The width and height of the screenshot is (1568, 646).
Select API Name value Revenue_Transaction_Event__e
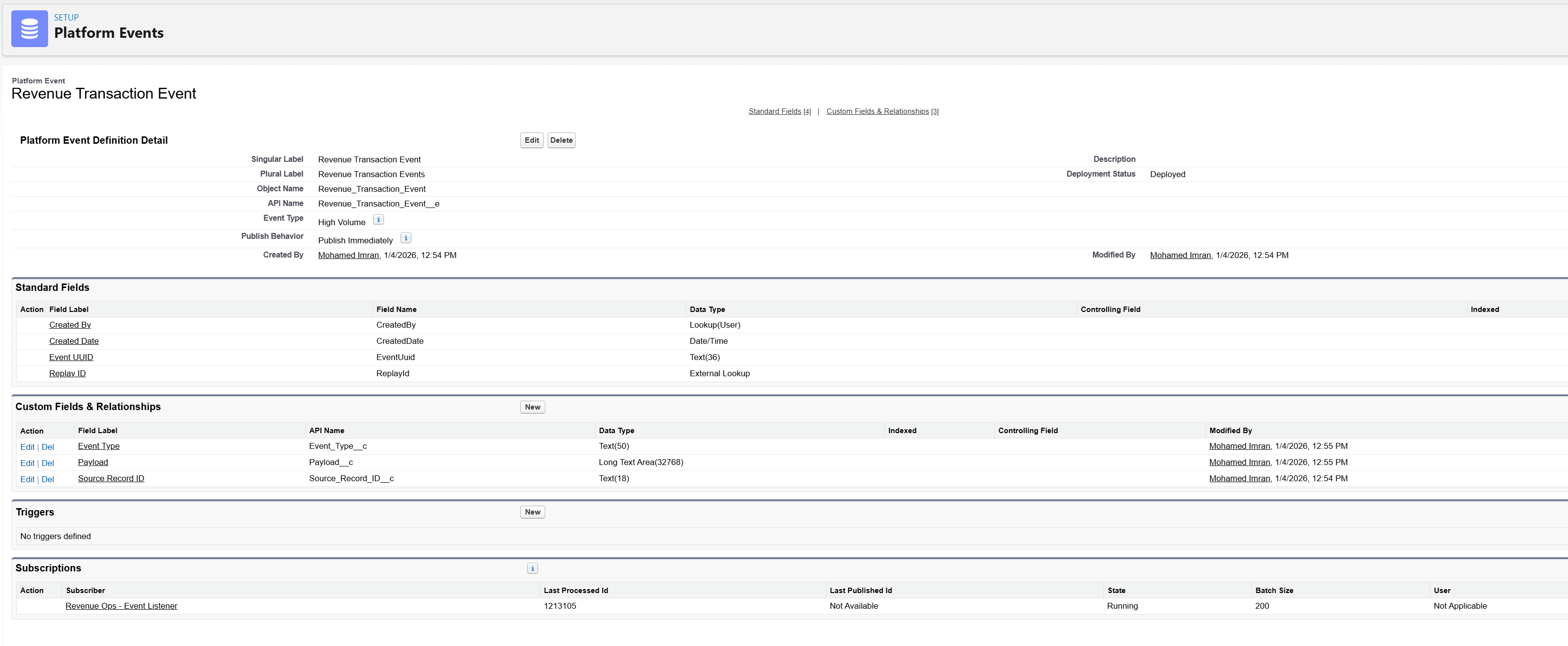click(378, 204)
